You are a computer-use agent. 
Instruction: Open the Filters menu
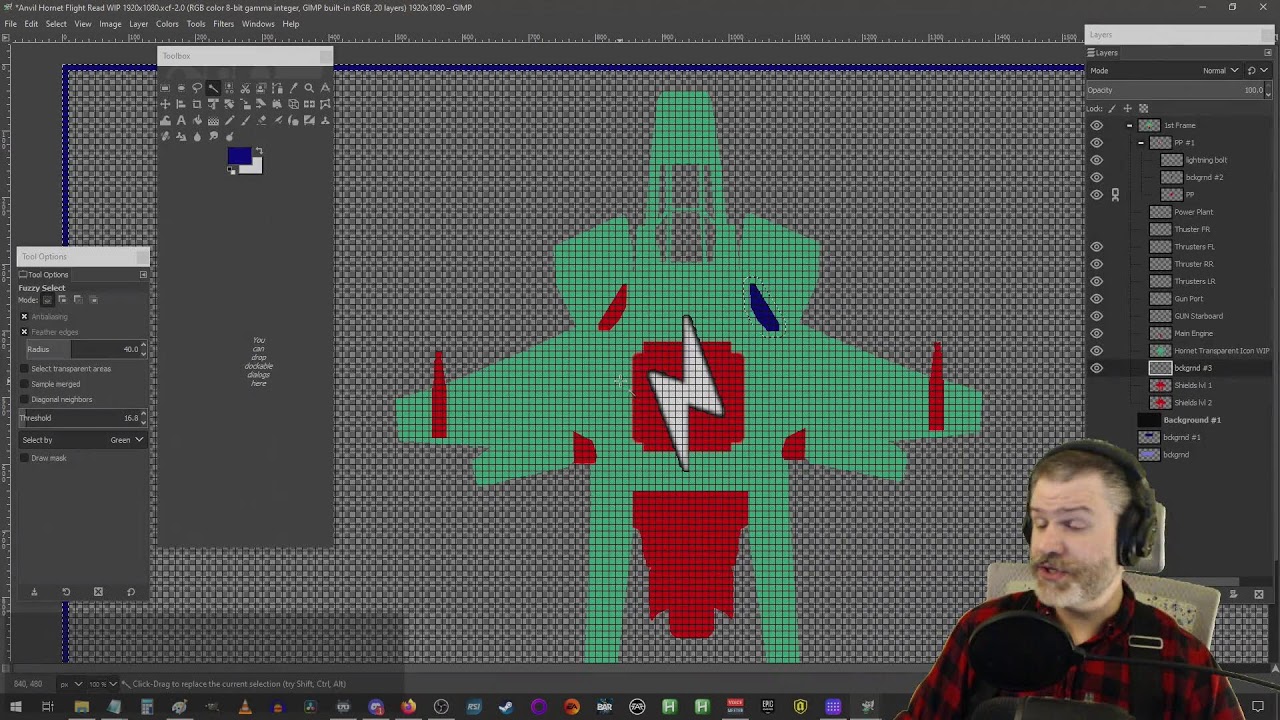223,24
